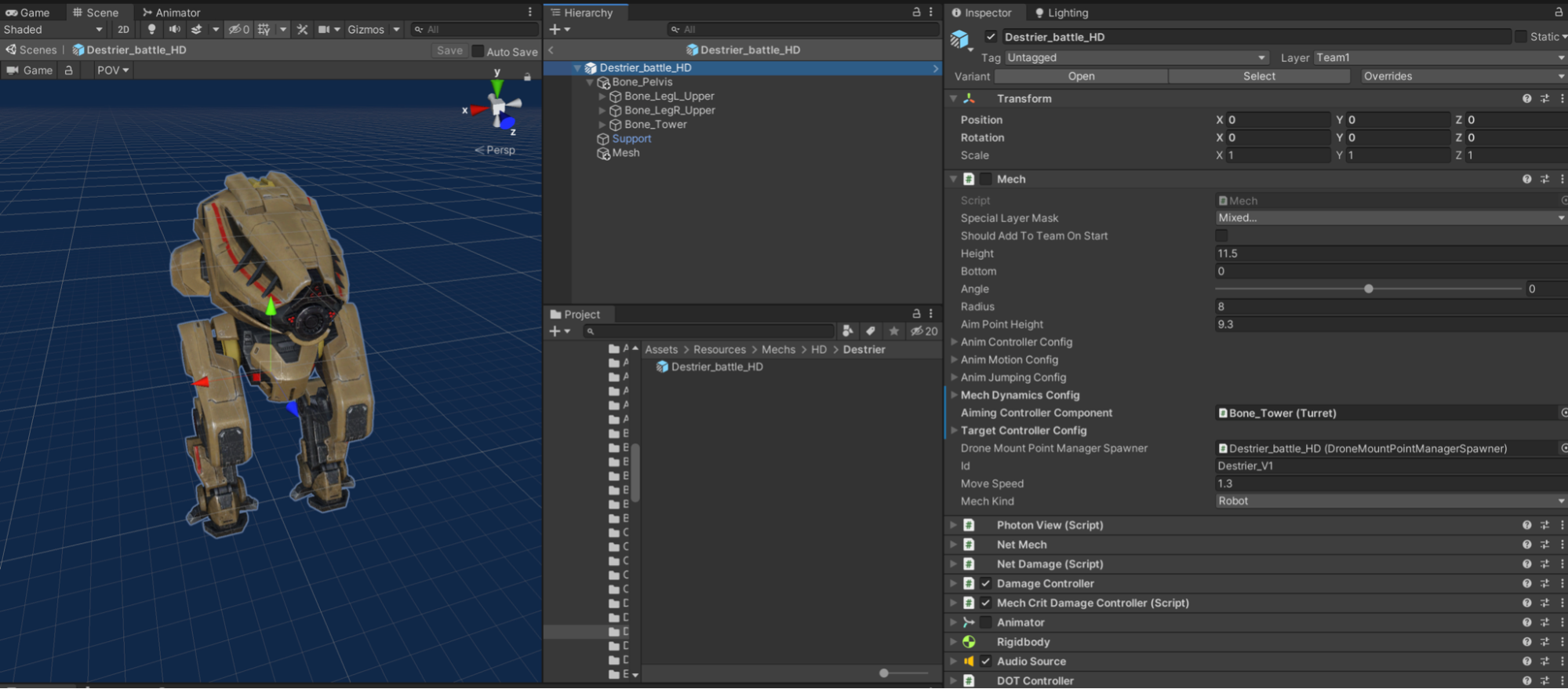
Task: Open the Transform component help icon
Action: point(1526,99)
